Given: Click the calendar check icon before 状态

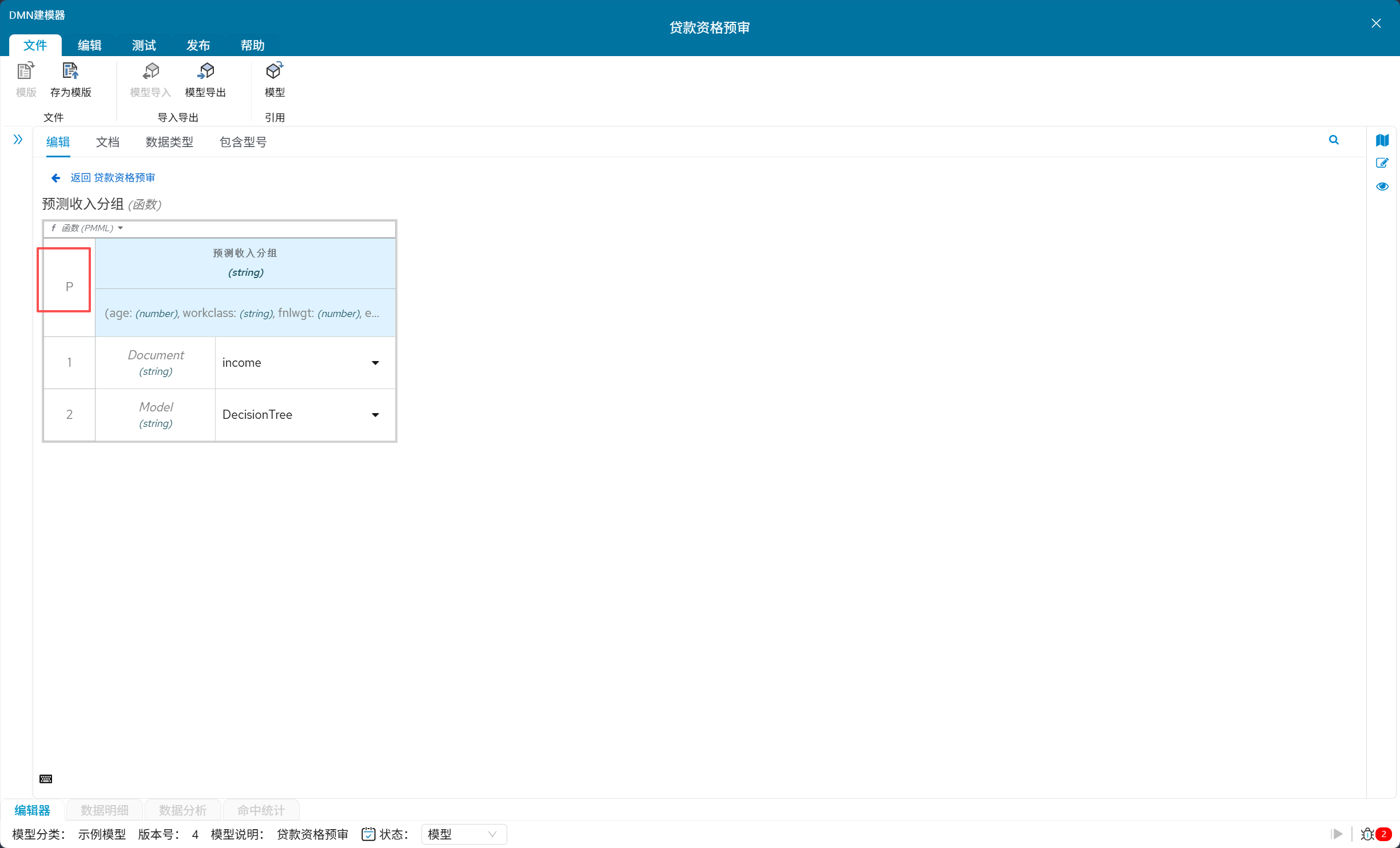Looking at the screenshot, I should pos(368,834).
